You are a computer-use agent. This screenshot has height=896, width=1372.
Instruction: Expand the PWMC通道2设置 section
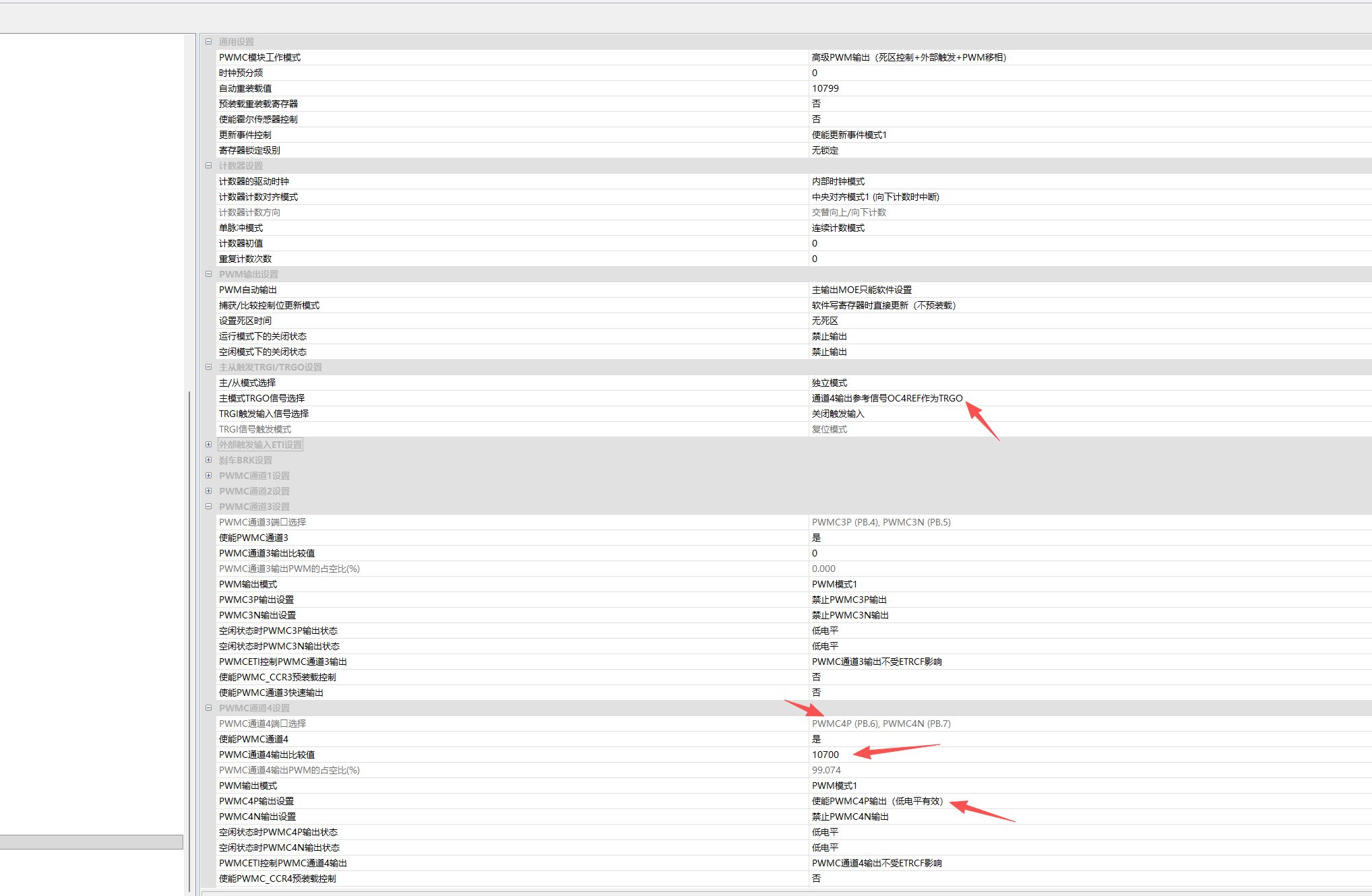click(209, 491)
